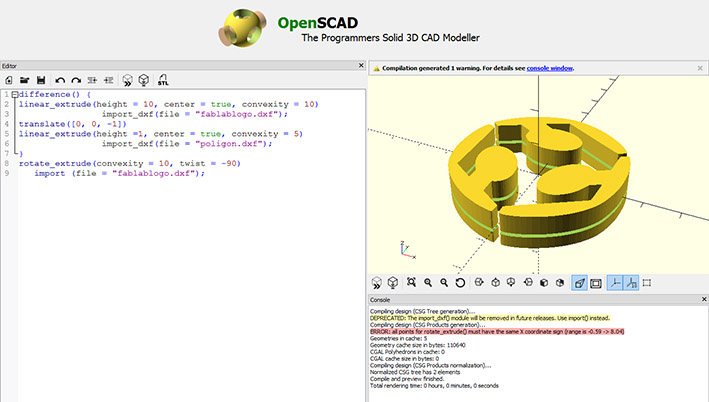This screenshot has width=709, height=402.
Task: Click "rotate_extrude" on line 8
Action: pos(55,164)
